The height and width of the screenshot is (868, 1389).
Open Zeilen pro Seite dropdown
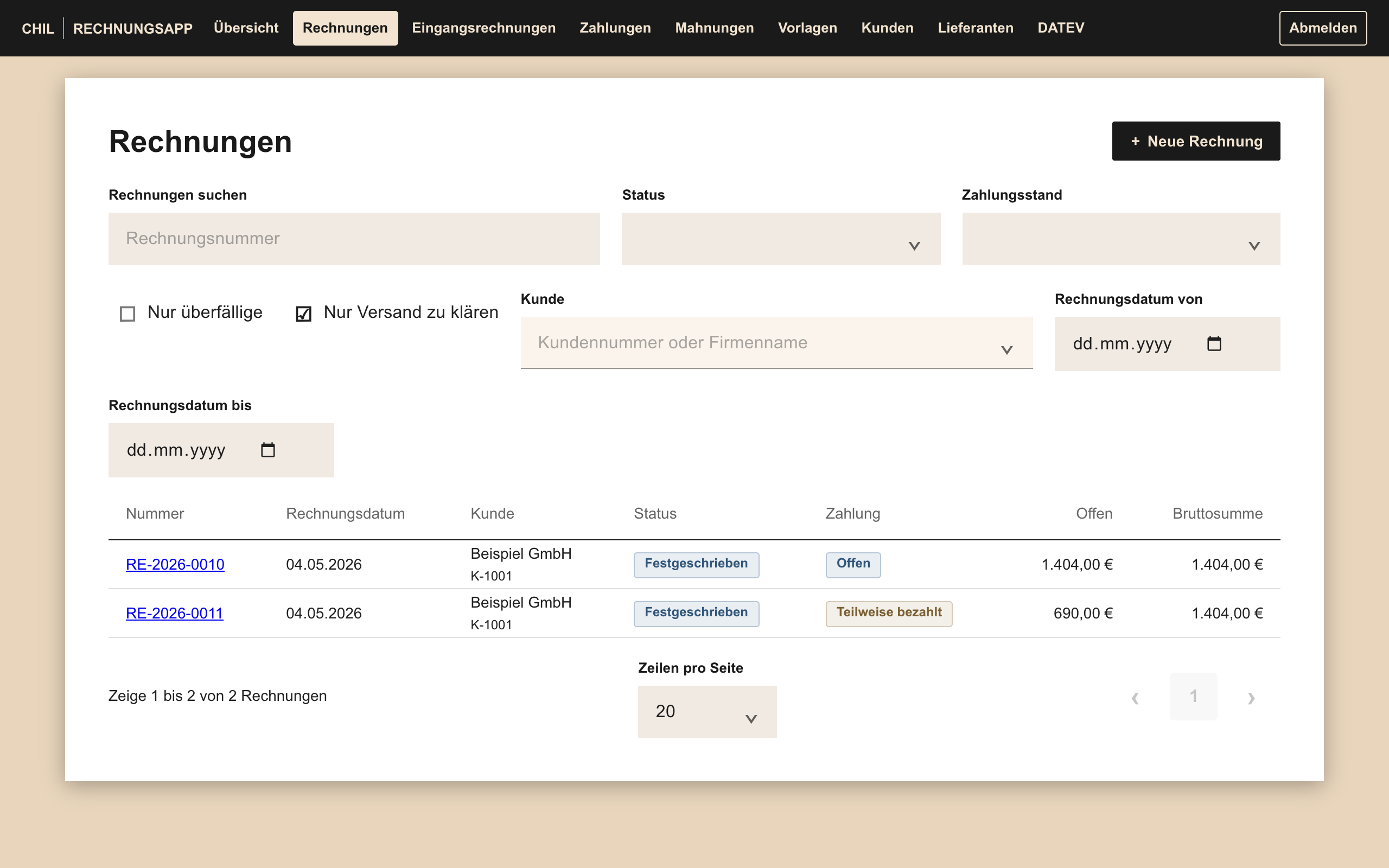click(x=707, y=711)
